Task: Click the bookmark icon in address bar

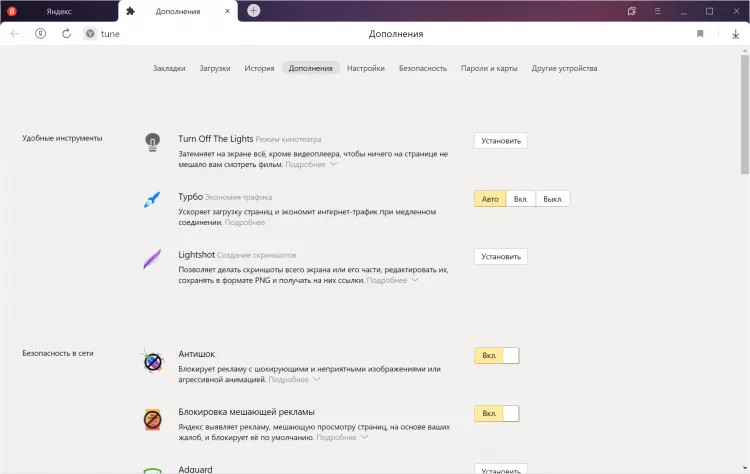Action: tap(700, 33)
